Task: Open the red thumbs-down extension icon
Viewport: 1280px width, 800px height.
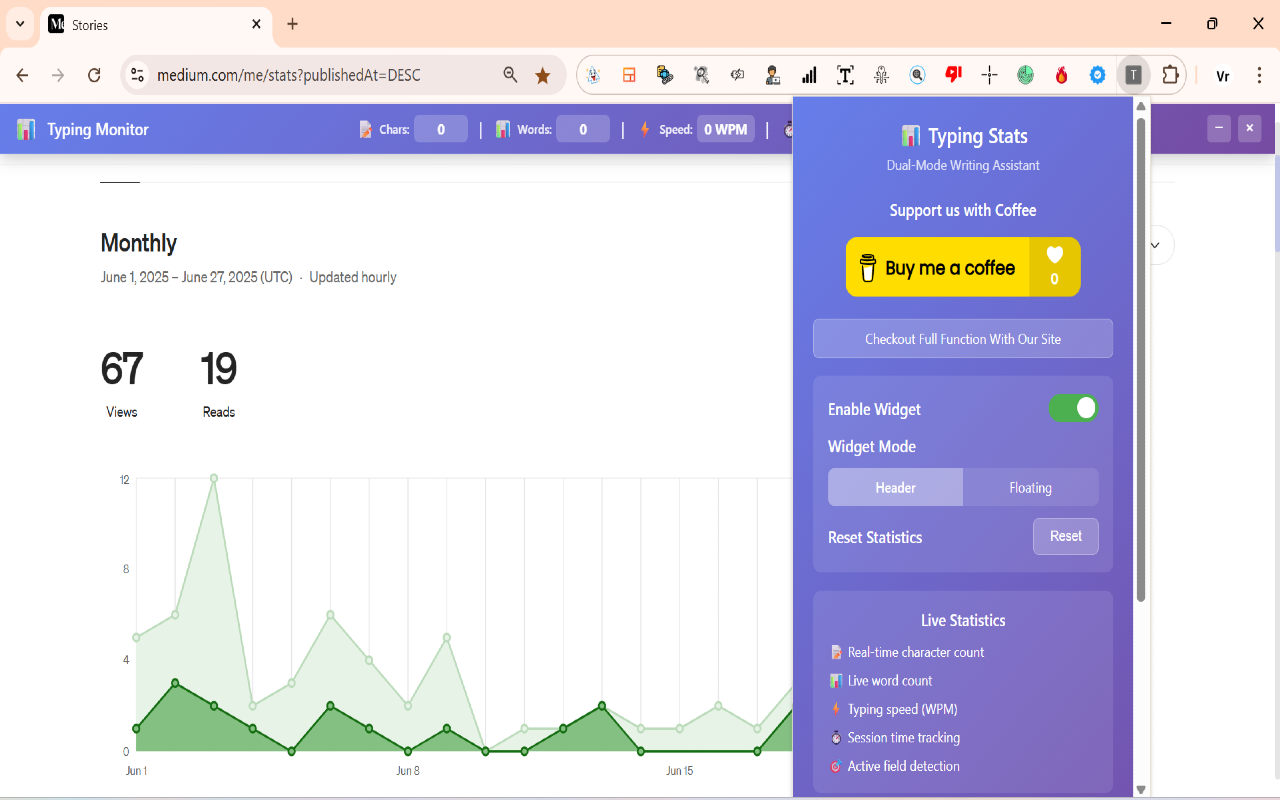Action: pyautogui.click(x=953, y=75)
